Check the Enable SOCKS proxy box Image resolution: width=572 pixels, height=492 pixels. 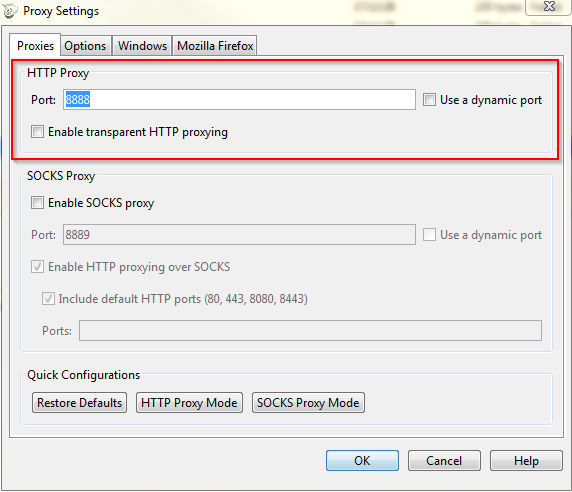(x=37, y=202)
